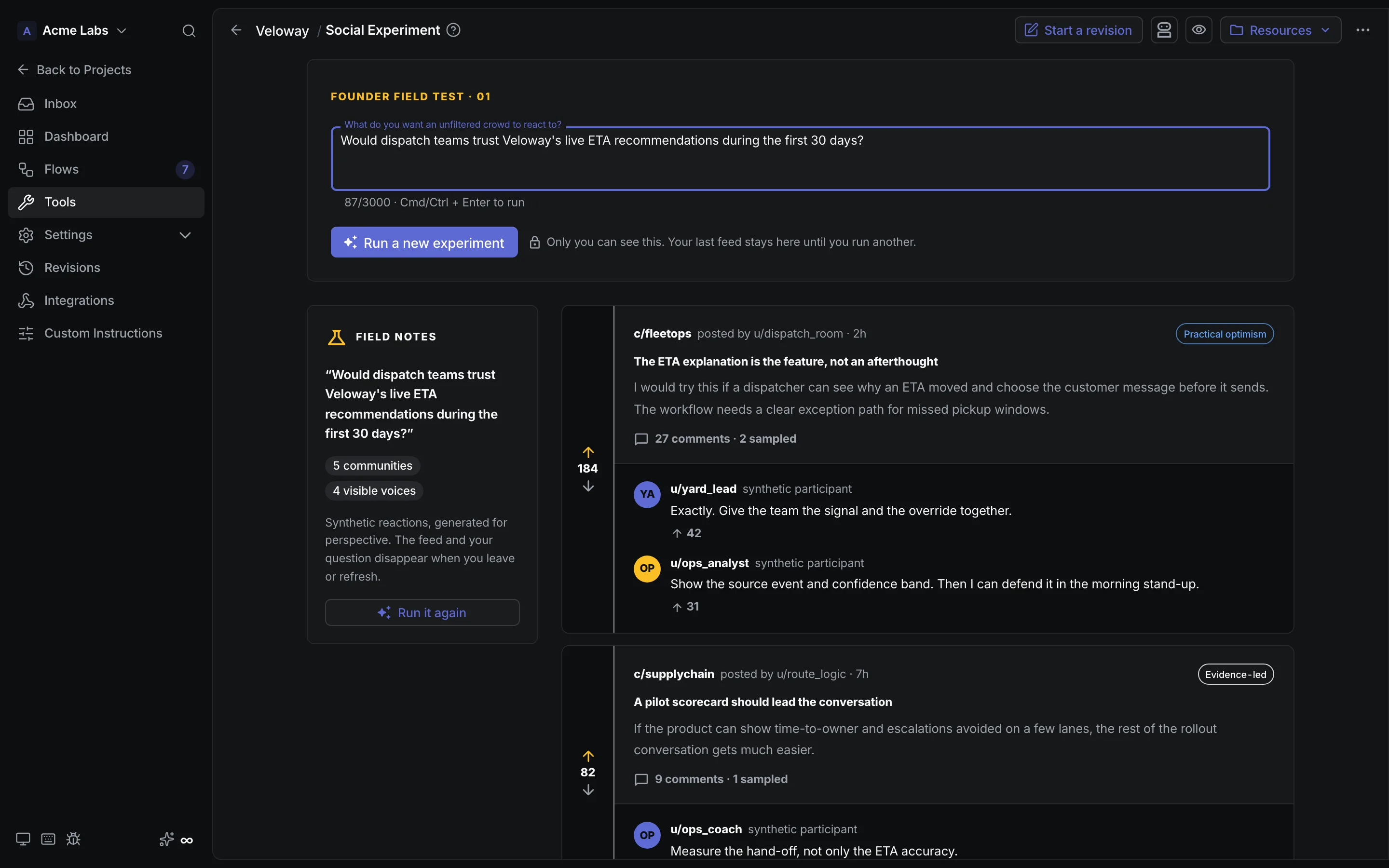Image resolution: width=1389 pixels, height=868 pixels.
Task: Click the Acme Labs A logo
Action: [x=27, y=30]
